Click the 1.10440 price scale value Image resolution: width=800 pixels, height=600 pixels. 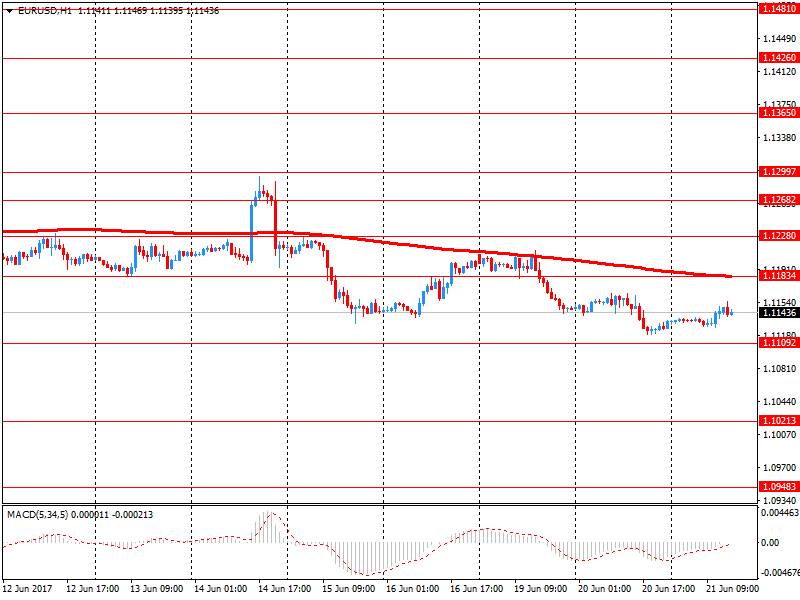779,402
